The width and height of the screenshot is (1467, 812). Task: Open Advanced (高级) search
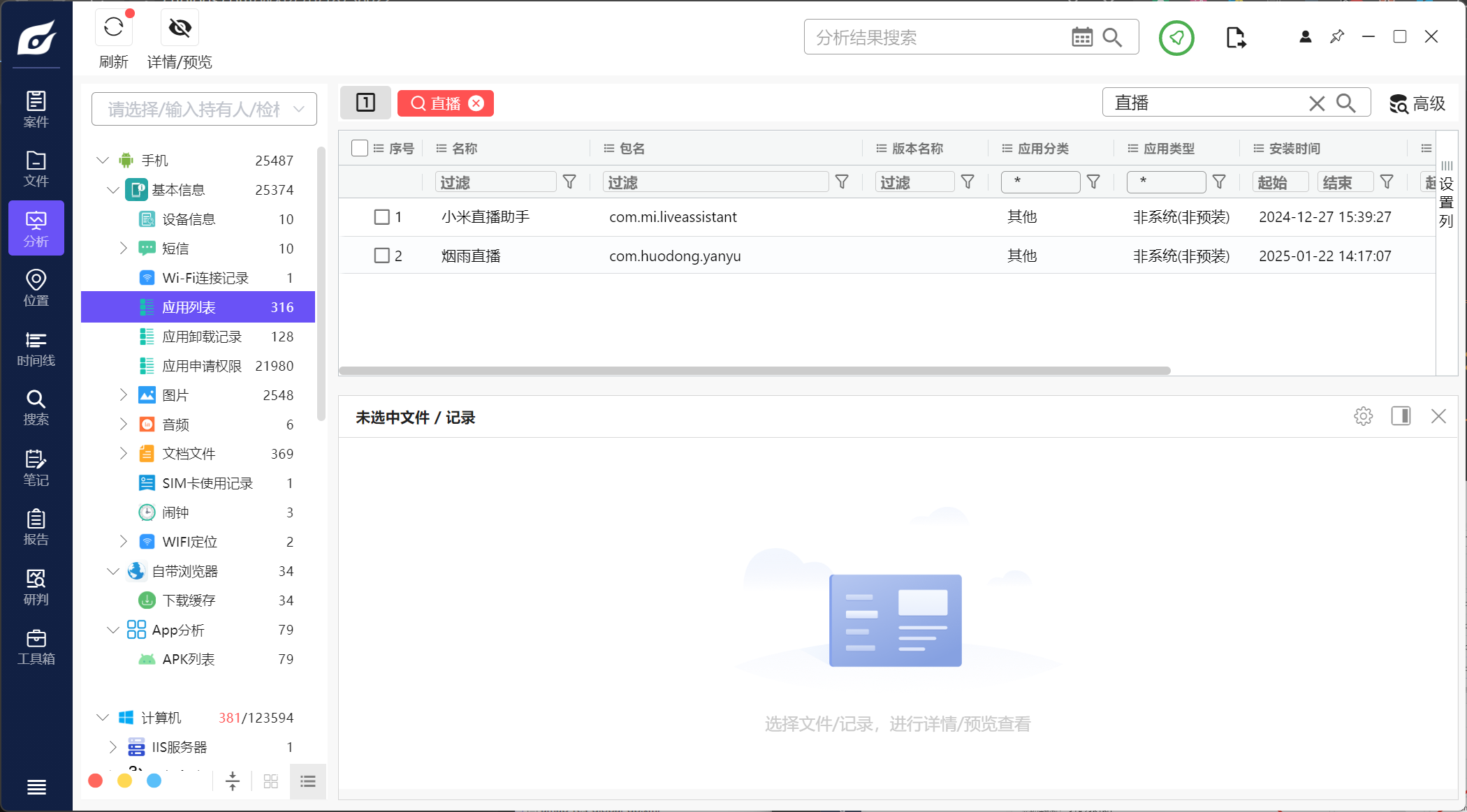click(1417, 104)
